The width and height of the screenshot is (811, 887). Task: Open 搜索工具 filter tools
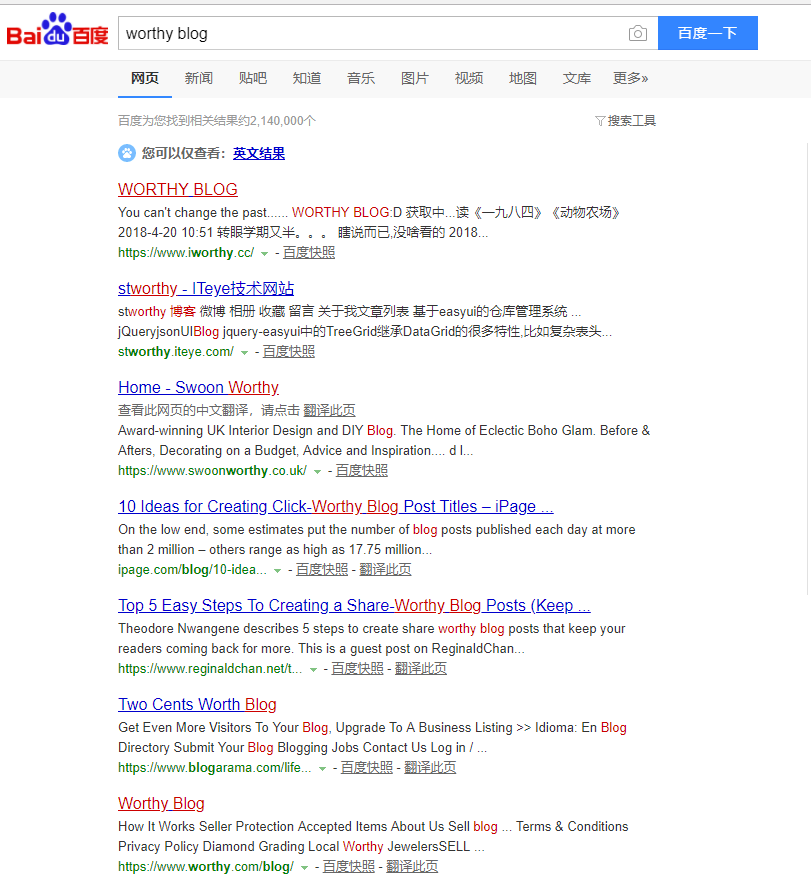625,120
